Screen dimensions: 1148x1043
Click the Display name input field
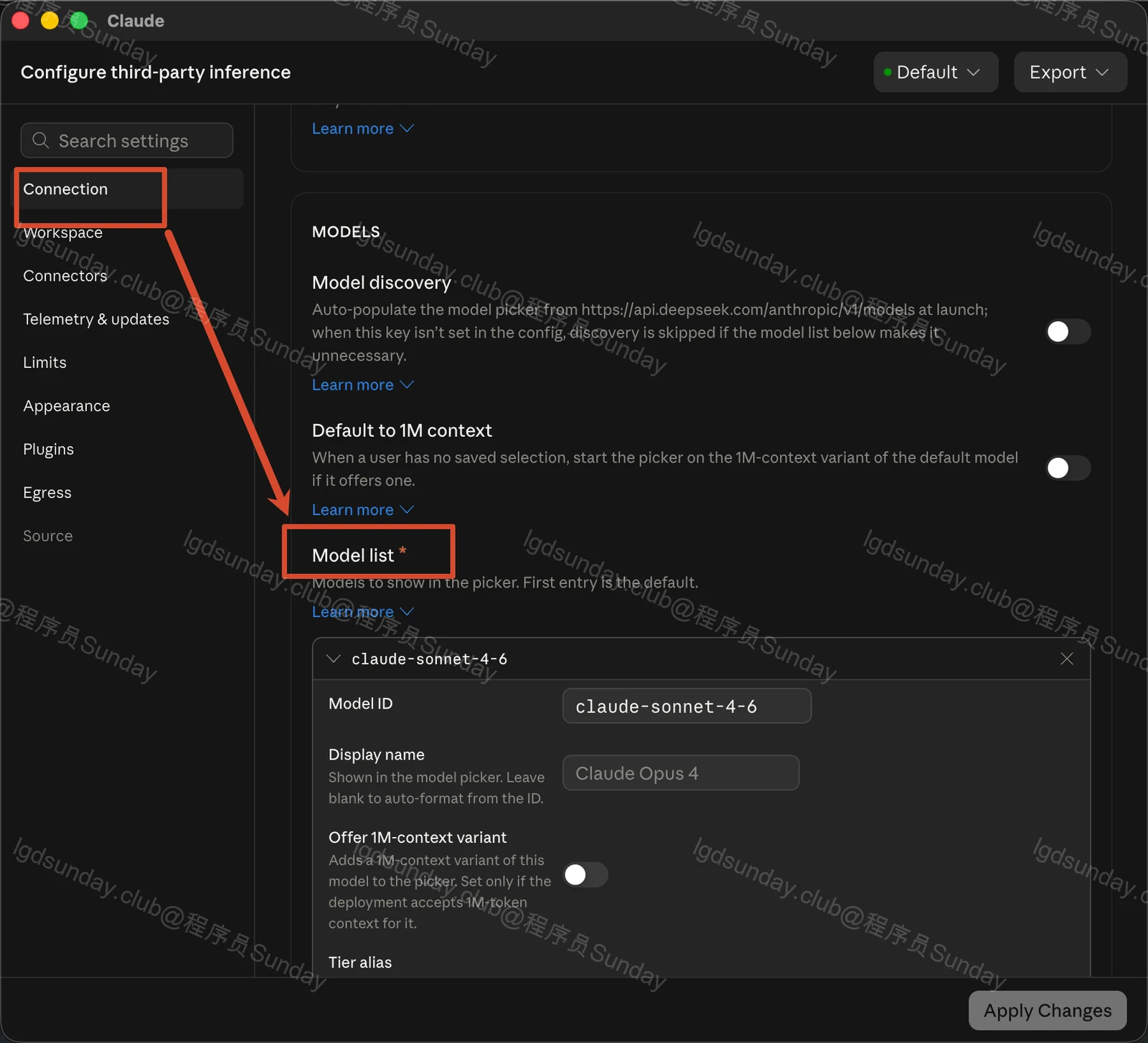click(x=681, y=773)
